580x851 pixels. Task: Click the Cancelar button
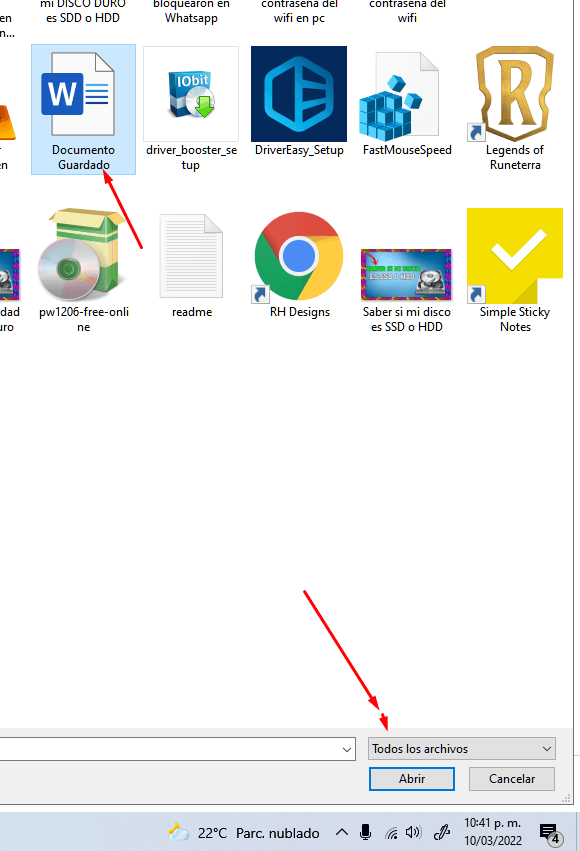tap(512, 779)
